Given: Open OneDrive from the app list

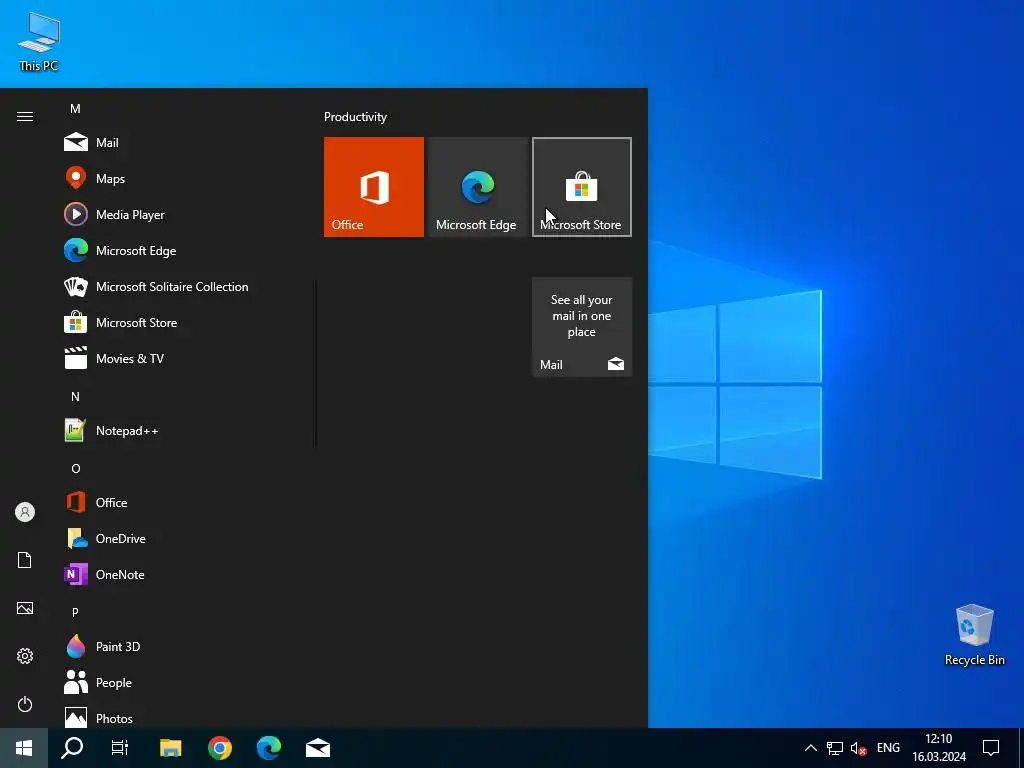Looking at the screenshot, I should click(x=185, y=538).
